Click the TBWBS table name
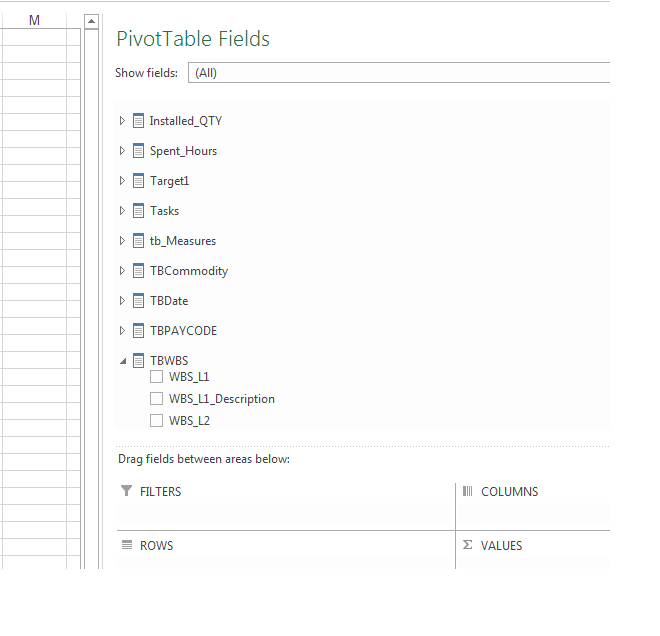 [x=169, y=361]
